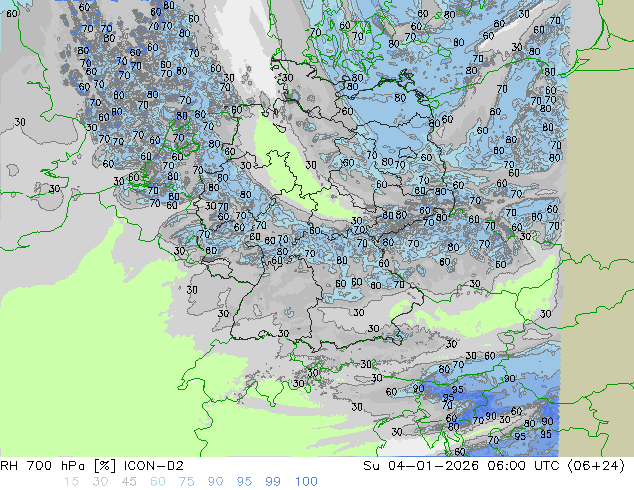This screenshot has height=490, width=634.
Task: Click the '(06+24)' forecast run label
Action: [596, 466]
